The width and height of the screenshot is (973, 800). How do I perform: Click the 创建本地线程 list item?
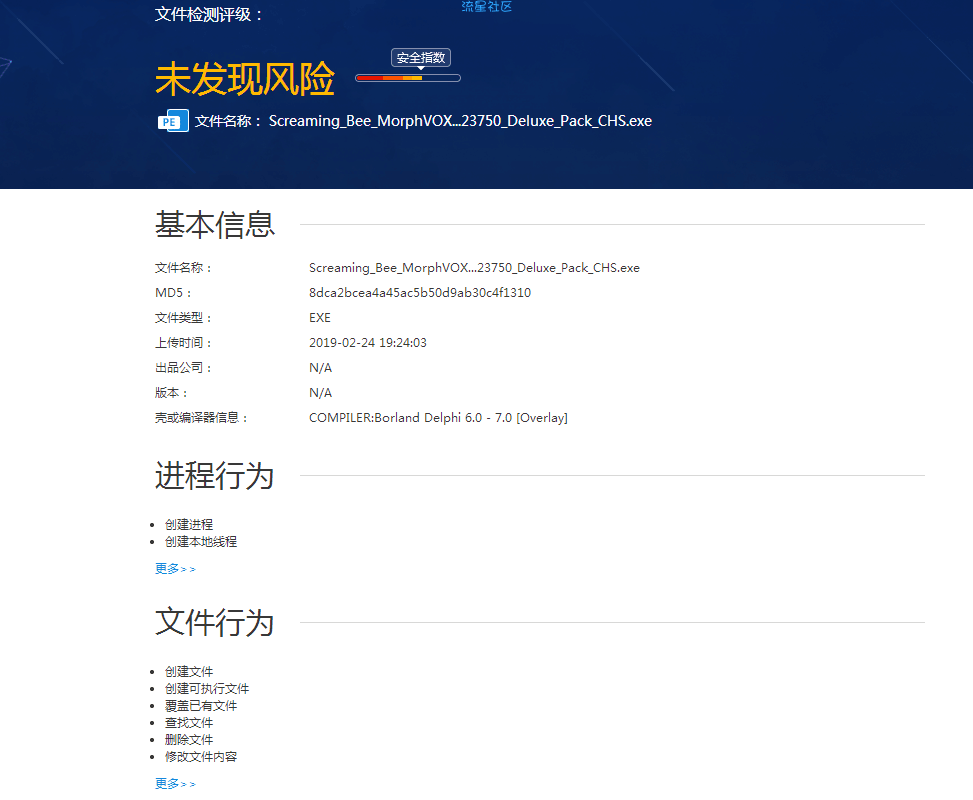click(x=201, y=542)
